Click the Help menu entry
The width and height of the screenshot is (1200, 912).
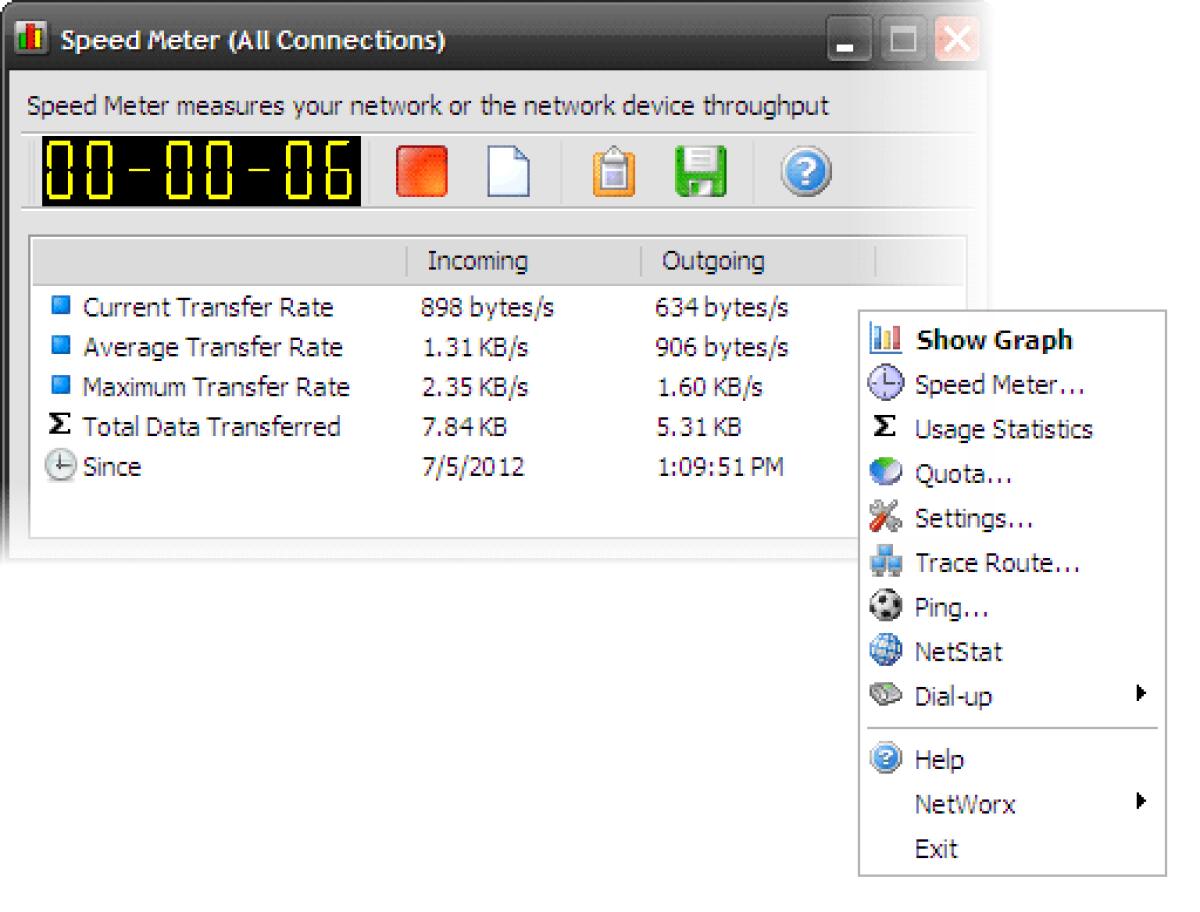(938, 759)
